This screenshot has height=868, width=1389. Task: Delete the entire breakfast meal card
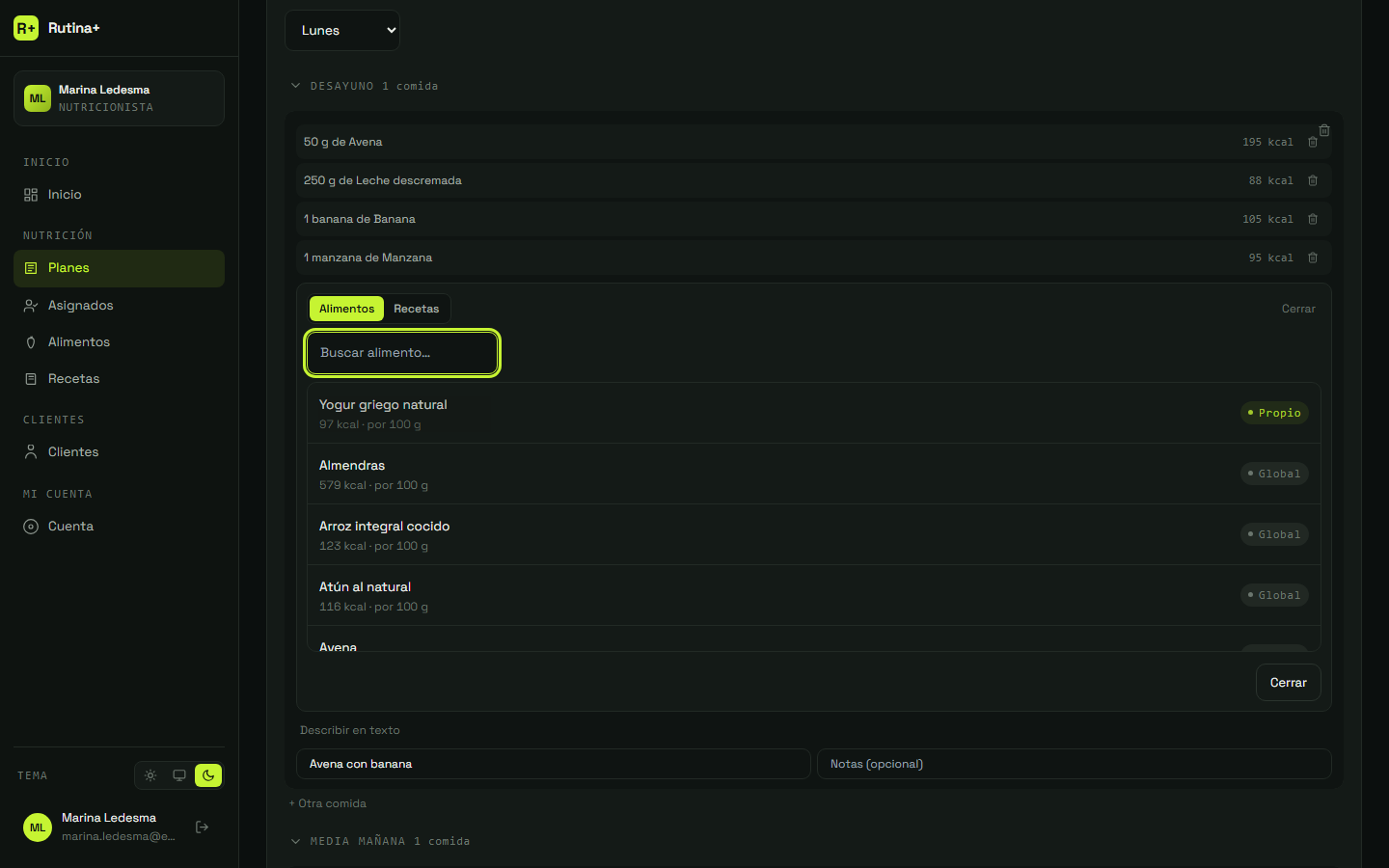click(1324, 130)
